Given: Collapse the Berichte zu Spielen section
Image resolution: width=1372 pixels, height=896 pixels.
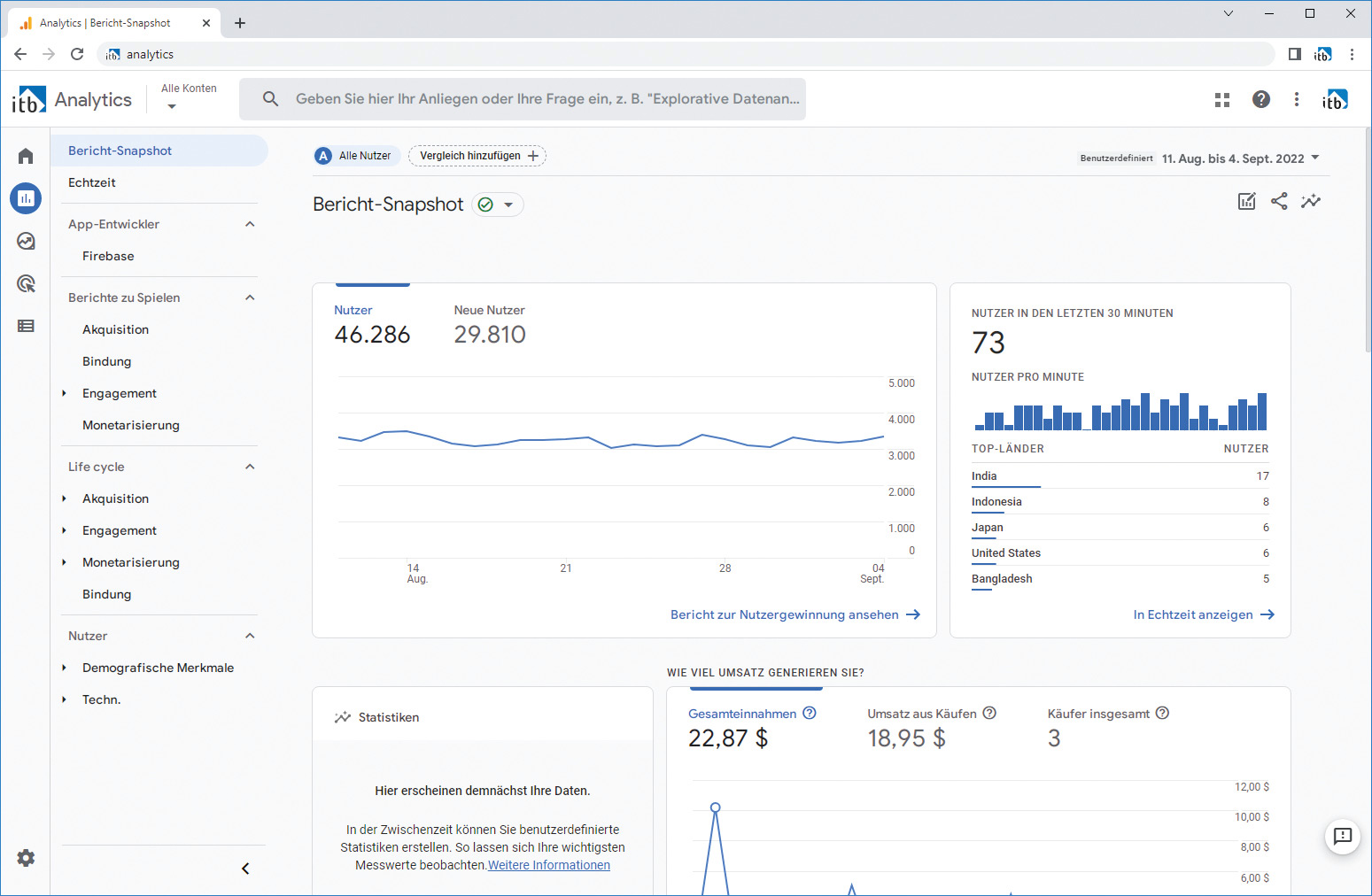Looking at the screenshot, I should (250, 297).
